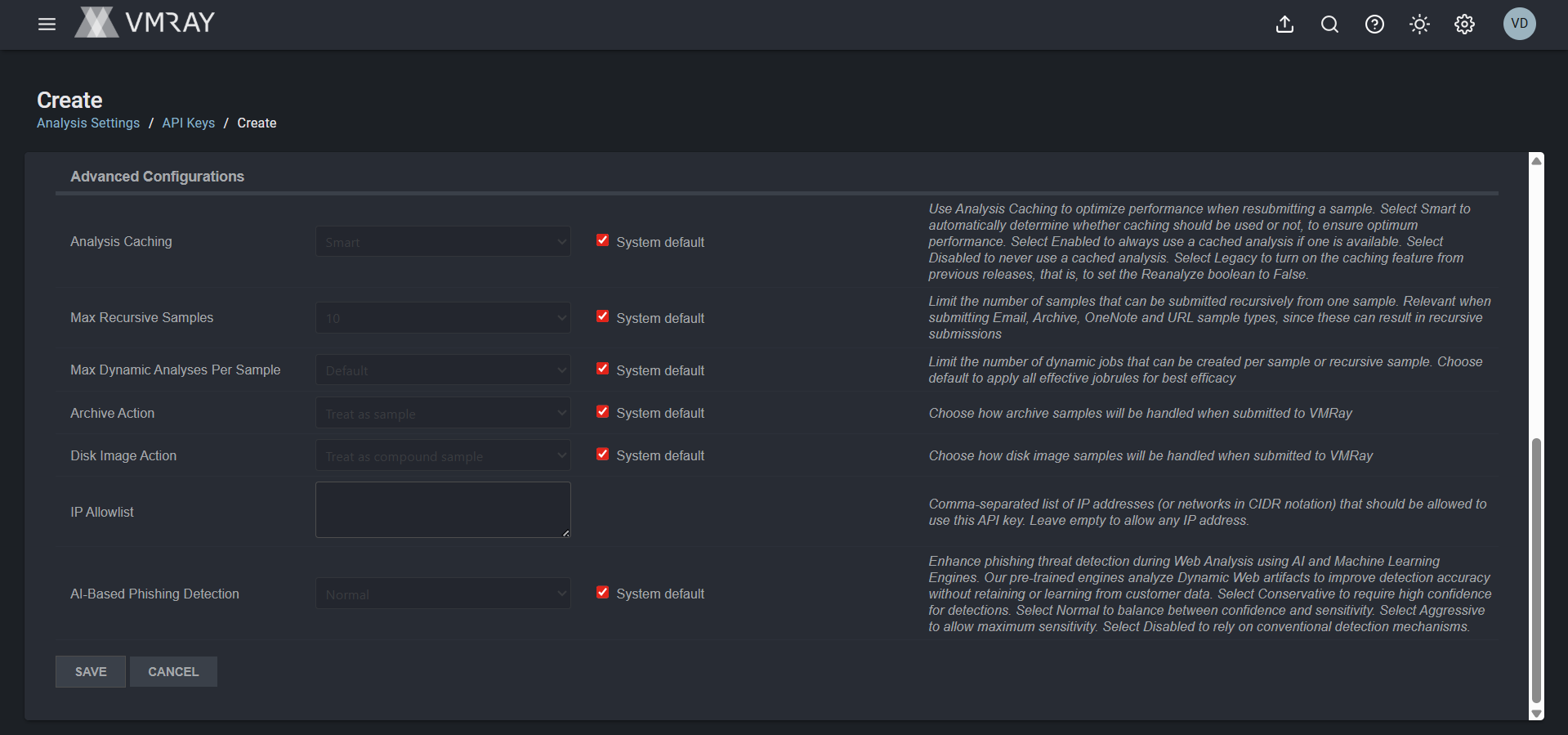The height and width of the screenshot is (735, 1568).
Task: Open the Archive Action dropdown
Action: (443, 413)
